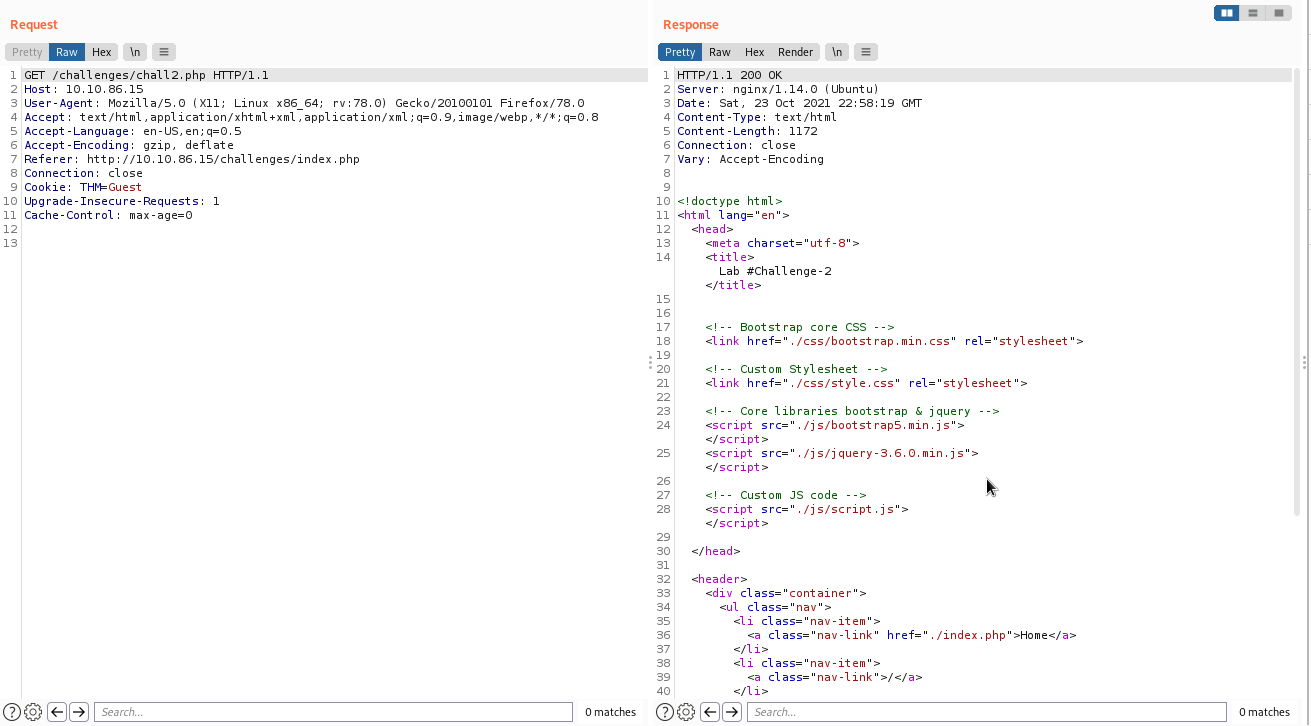Click the ./js/script.js script line
The height and width of the screenshot is (726, 1311).
point(807,509)
